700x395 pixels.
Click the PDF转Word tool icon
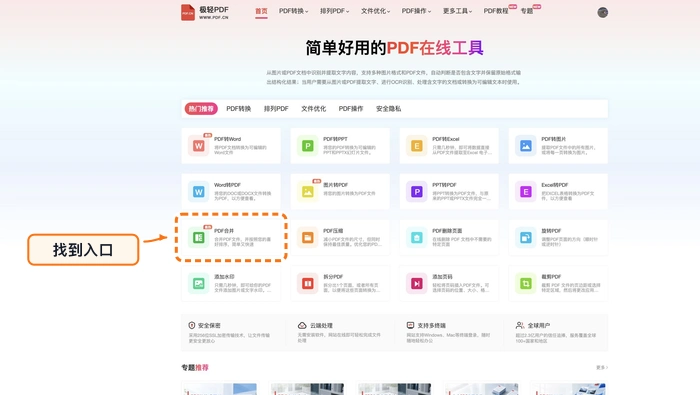[199, 146]
